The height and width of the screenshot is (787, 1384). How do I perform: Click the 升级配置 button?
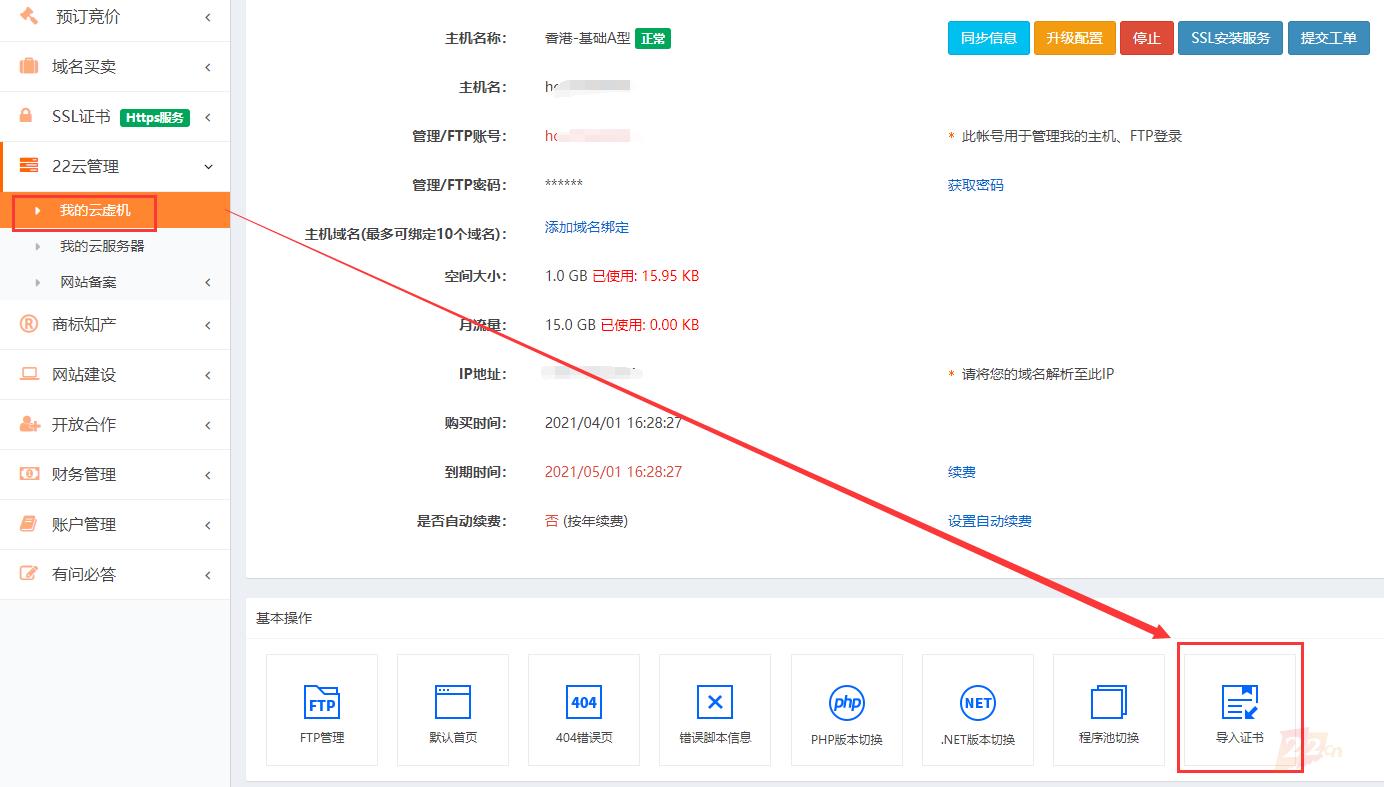click(1075, 38)
